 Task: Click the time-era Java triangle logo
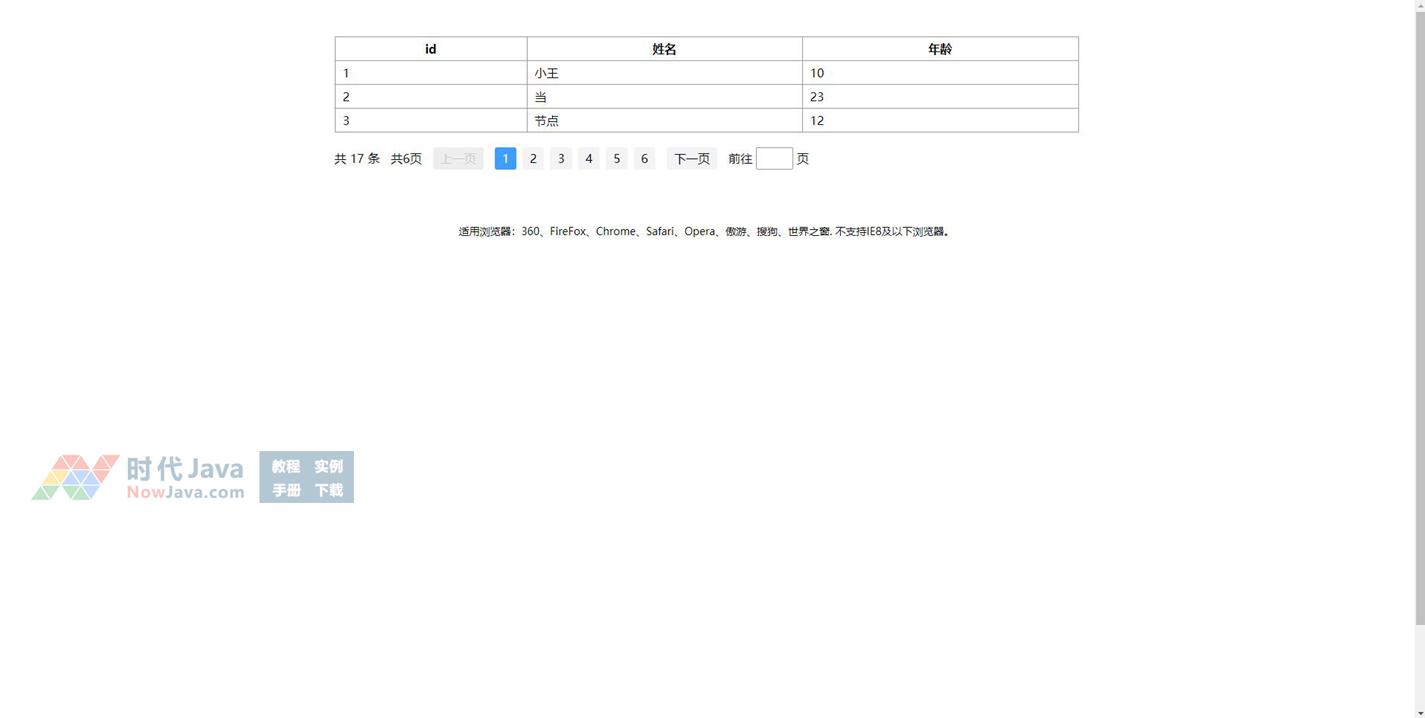pos(75,477)
